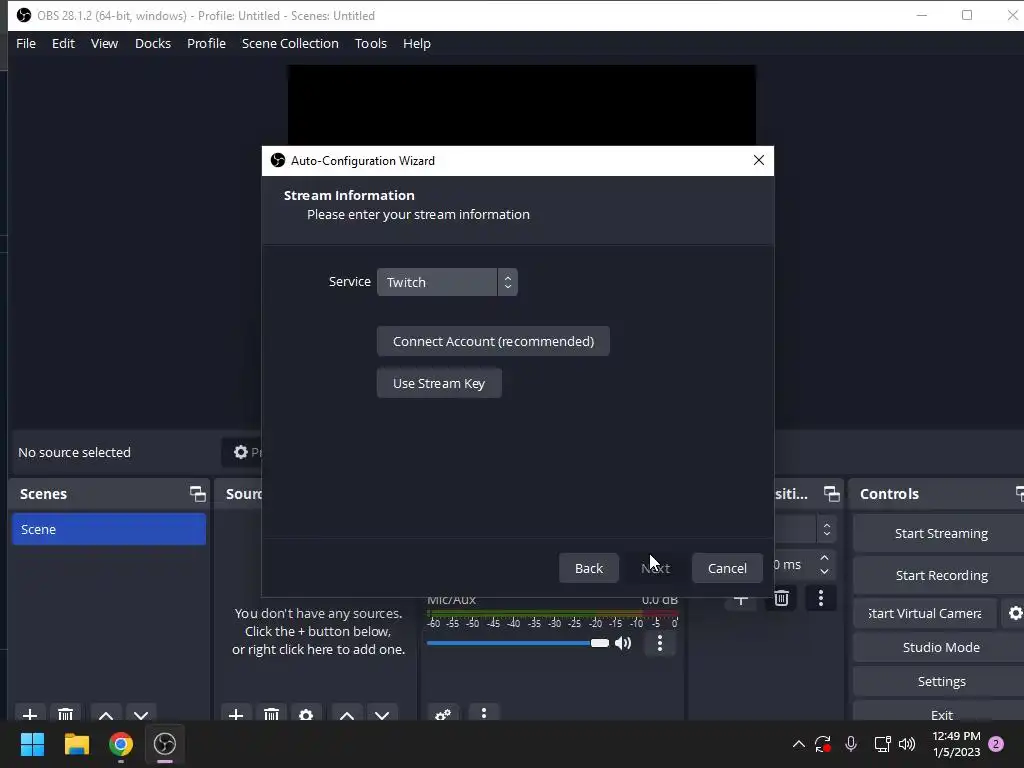Open the Service dropdown showing Twitch

(447, 282)
